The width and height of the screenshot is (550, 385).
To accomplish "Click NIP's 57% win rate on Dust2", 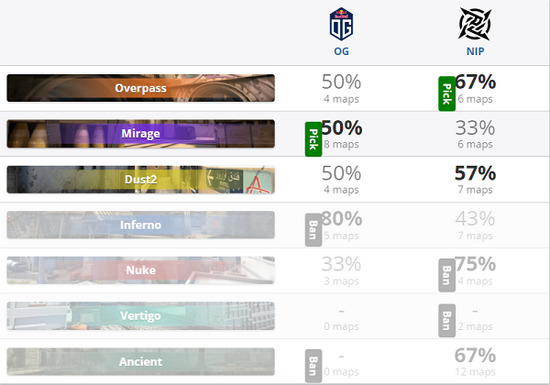I will click(475, 173).
